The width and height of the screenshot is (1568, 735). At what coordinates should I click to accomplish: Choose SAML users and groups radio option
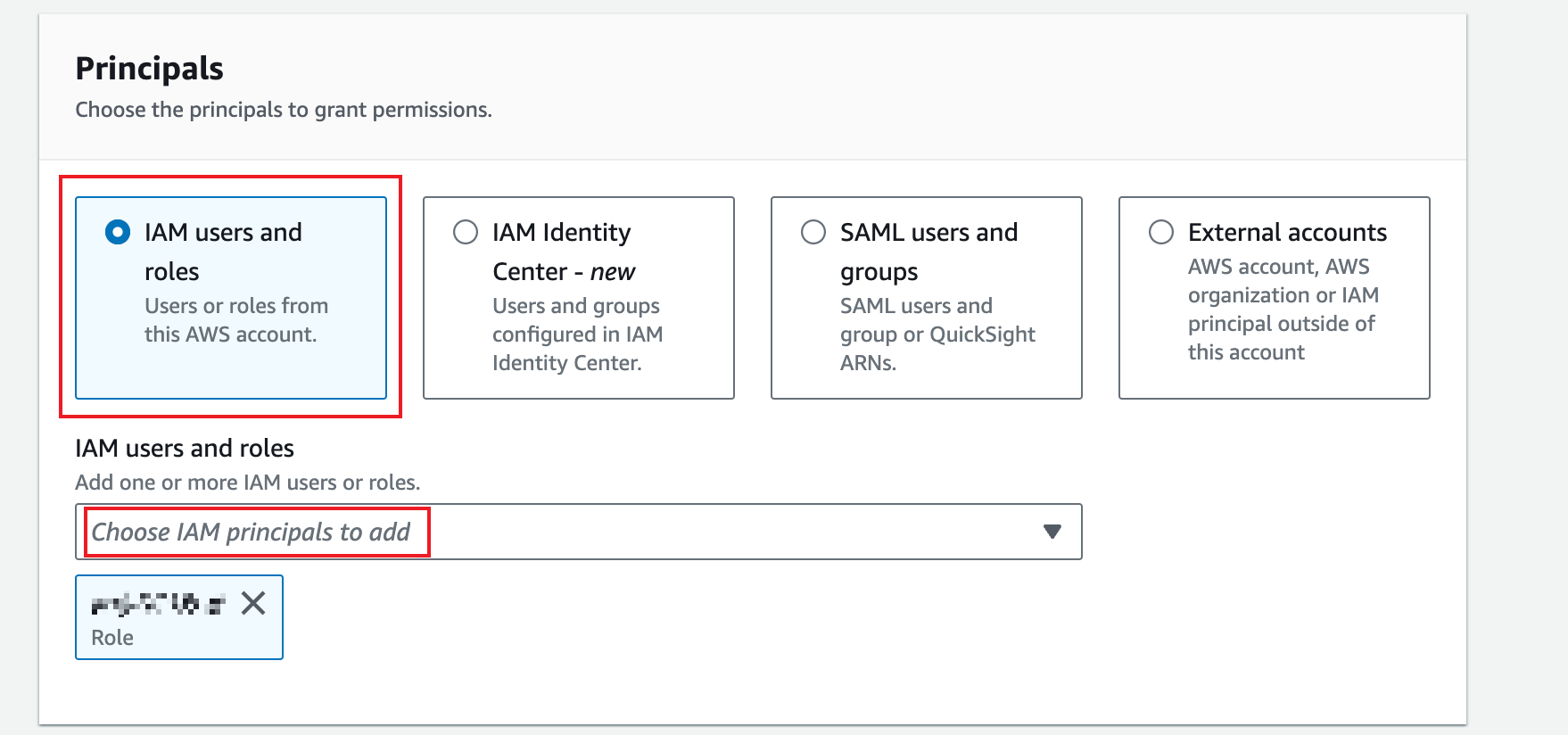(x=813, y=233)
